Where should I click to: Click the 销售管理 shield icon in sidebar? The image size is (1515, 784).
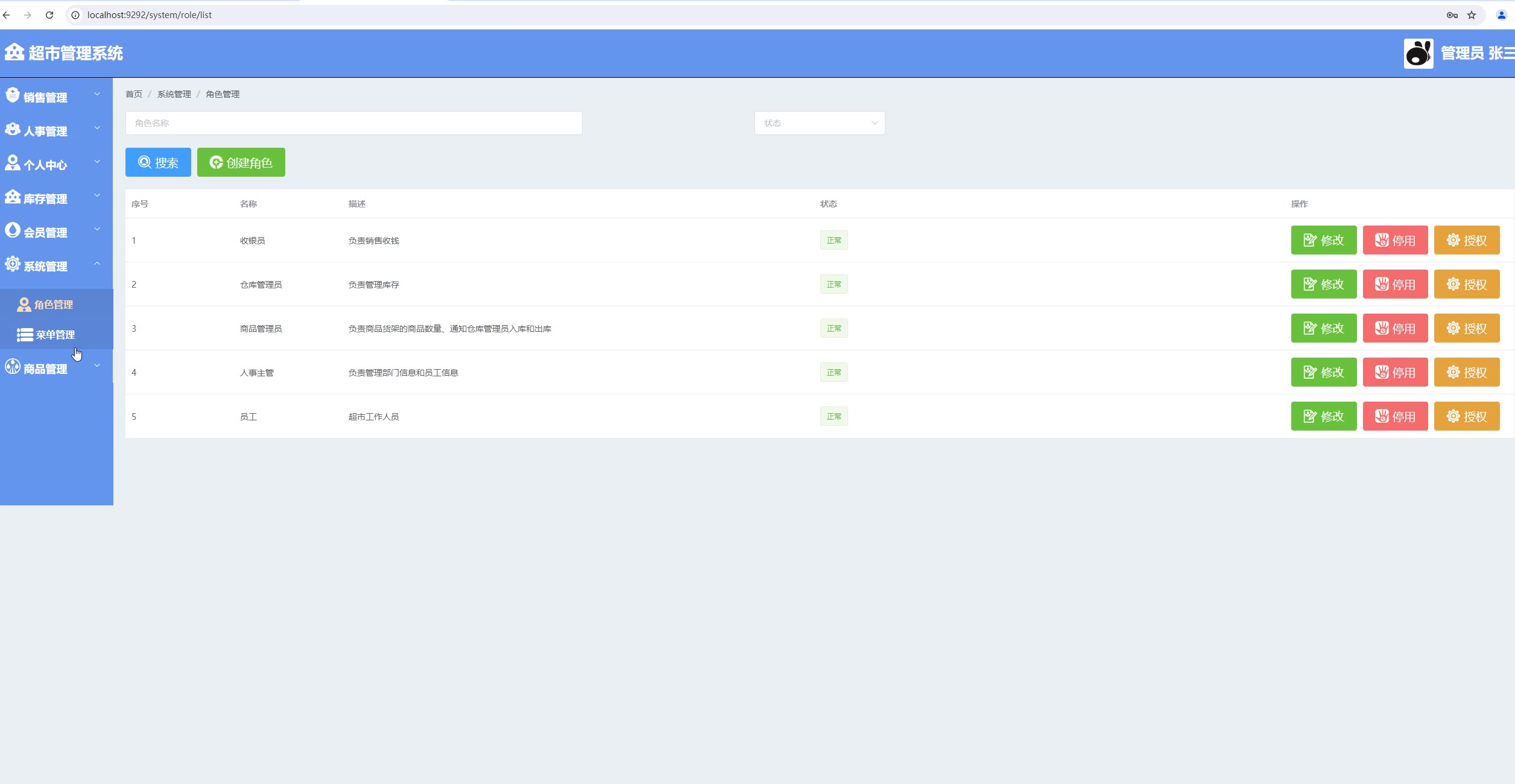(13, 95)
